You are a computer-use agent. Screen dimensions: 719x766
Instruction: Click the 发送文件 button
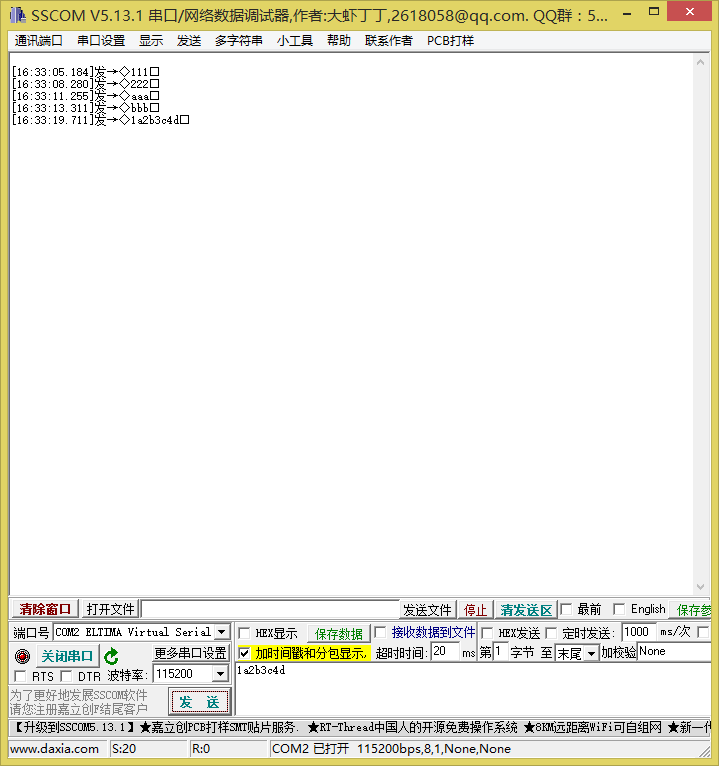(x=427, y=610)
